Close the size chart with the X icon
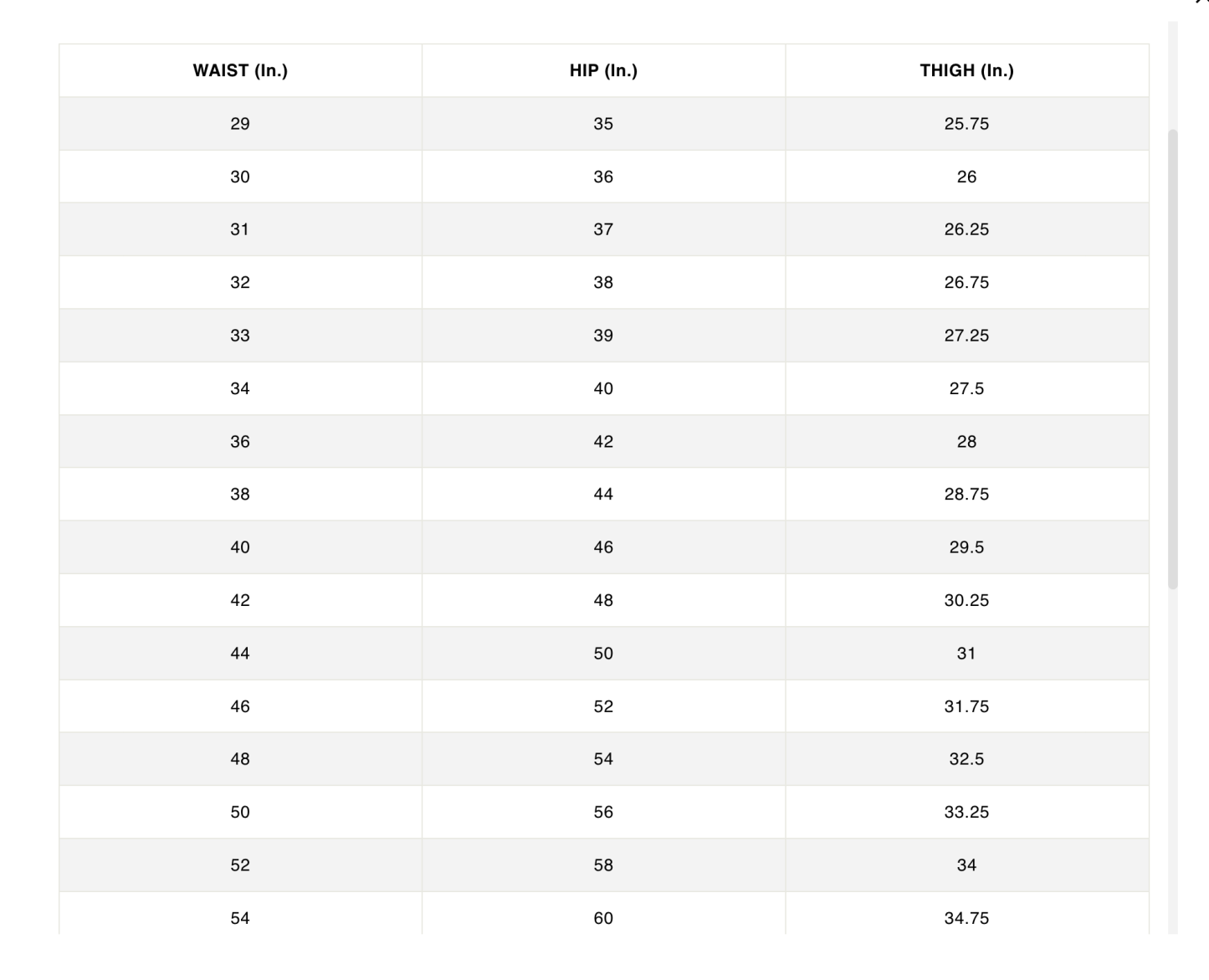 1204,3
